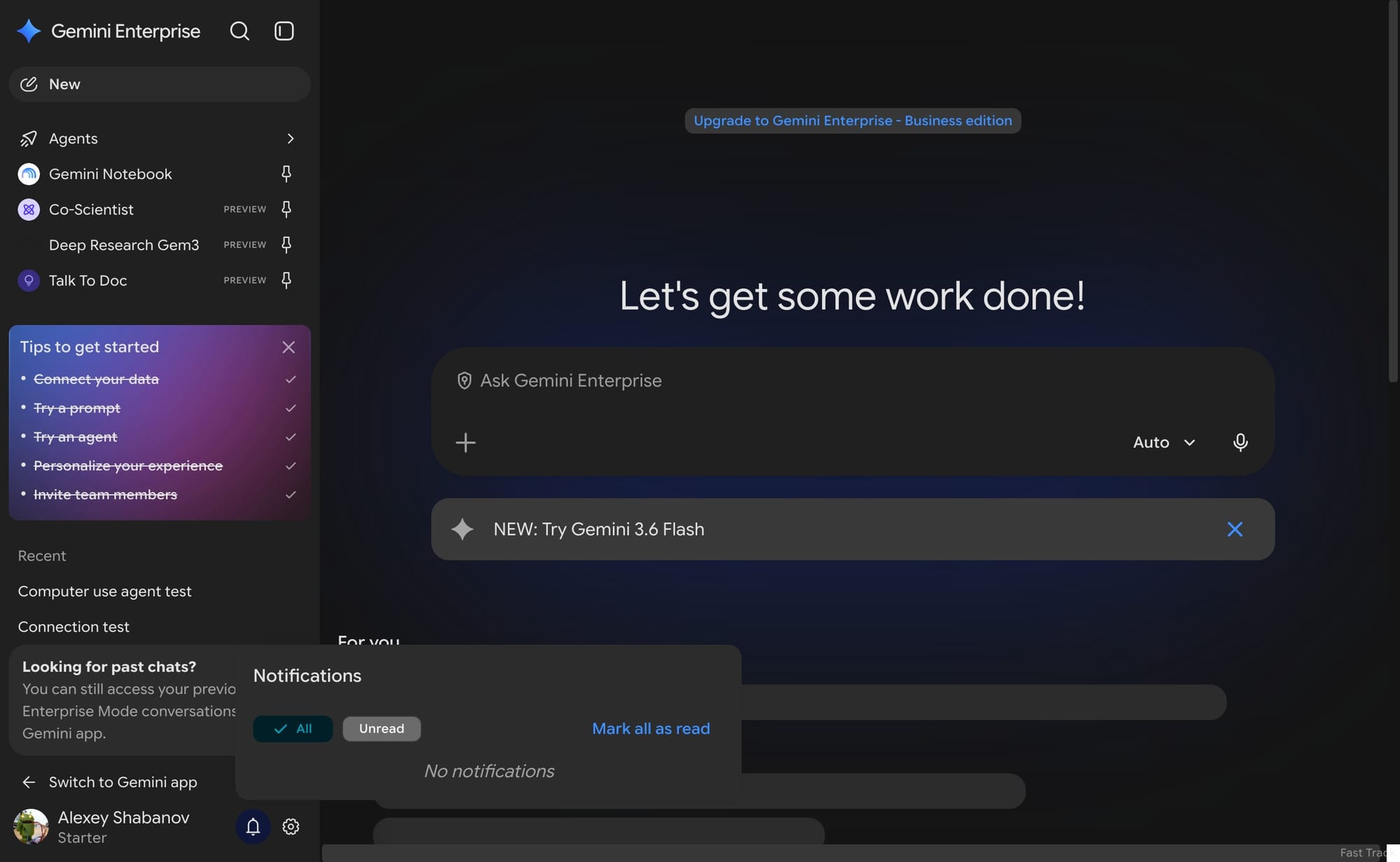Click the New chat pencil icon
The width and height of the screenshot is (1400, 862).
[x=29, y=84]
